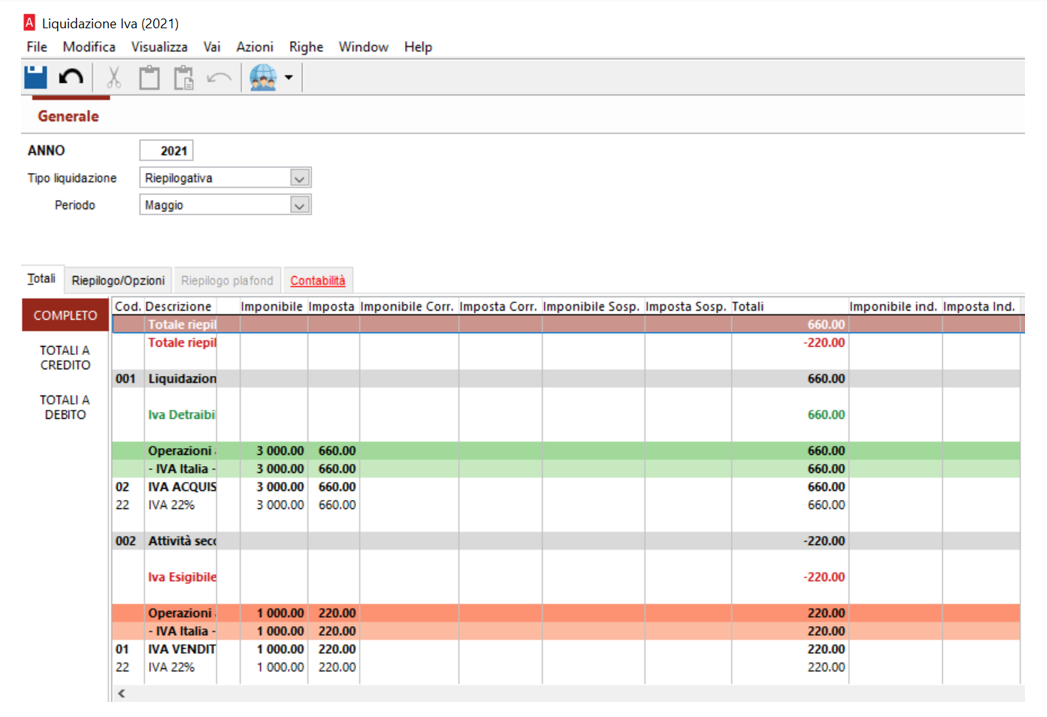Viewport: 1047px width, 717px height.
Task: Open the Visualizza menu
Action: [159, 47]
